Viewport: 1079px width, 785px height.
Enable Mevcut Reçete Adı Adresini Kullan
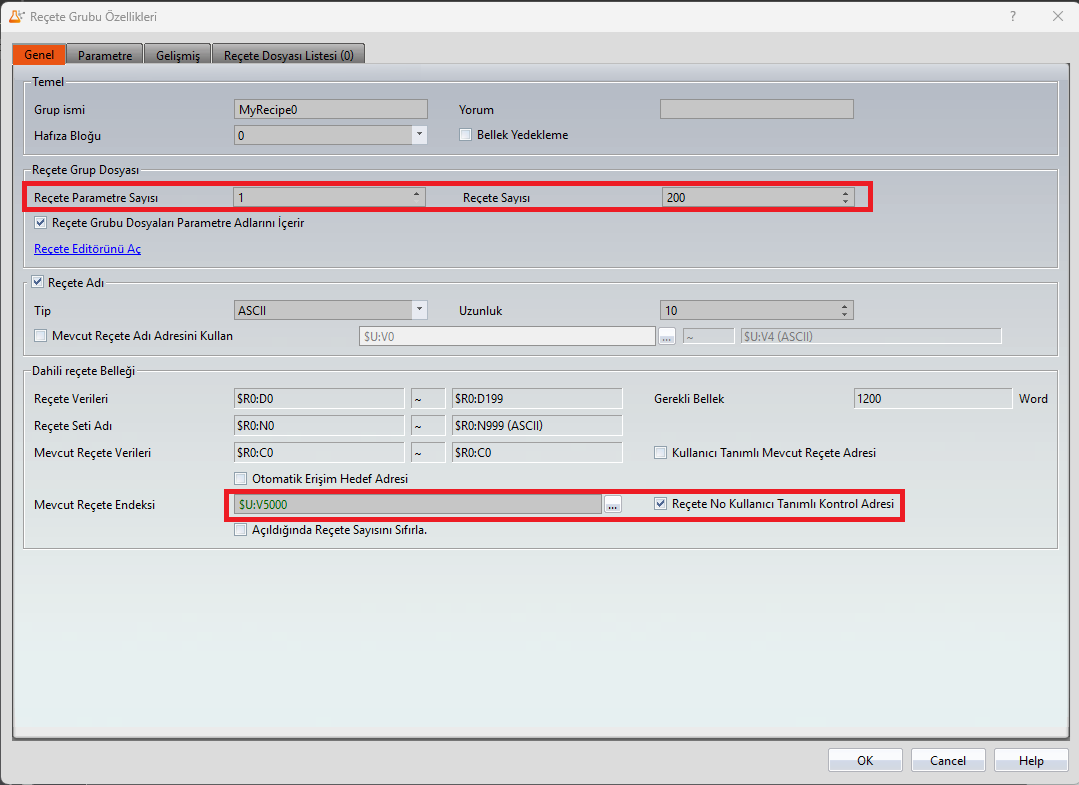[41, 336]
